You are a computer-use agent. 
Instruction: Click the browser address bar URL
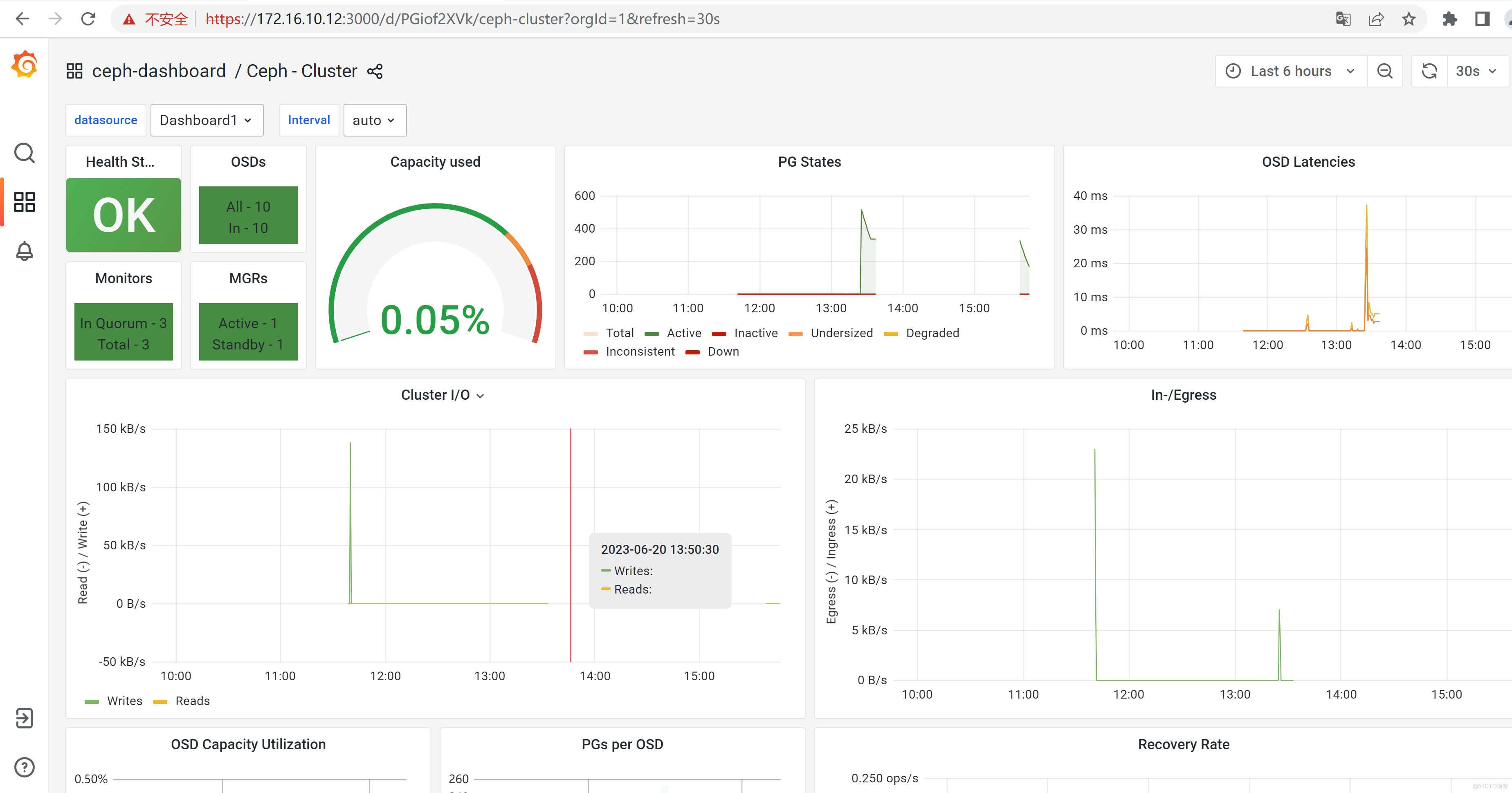(x=463, y=19)
